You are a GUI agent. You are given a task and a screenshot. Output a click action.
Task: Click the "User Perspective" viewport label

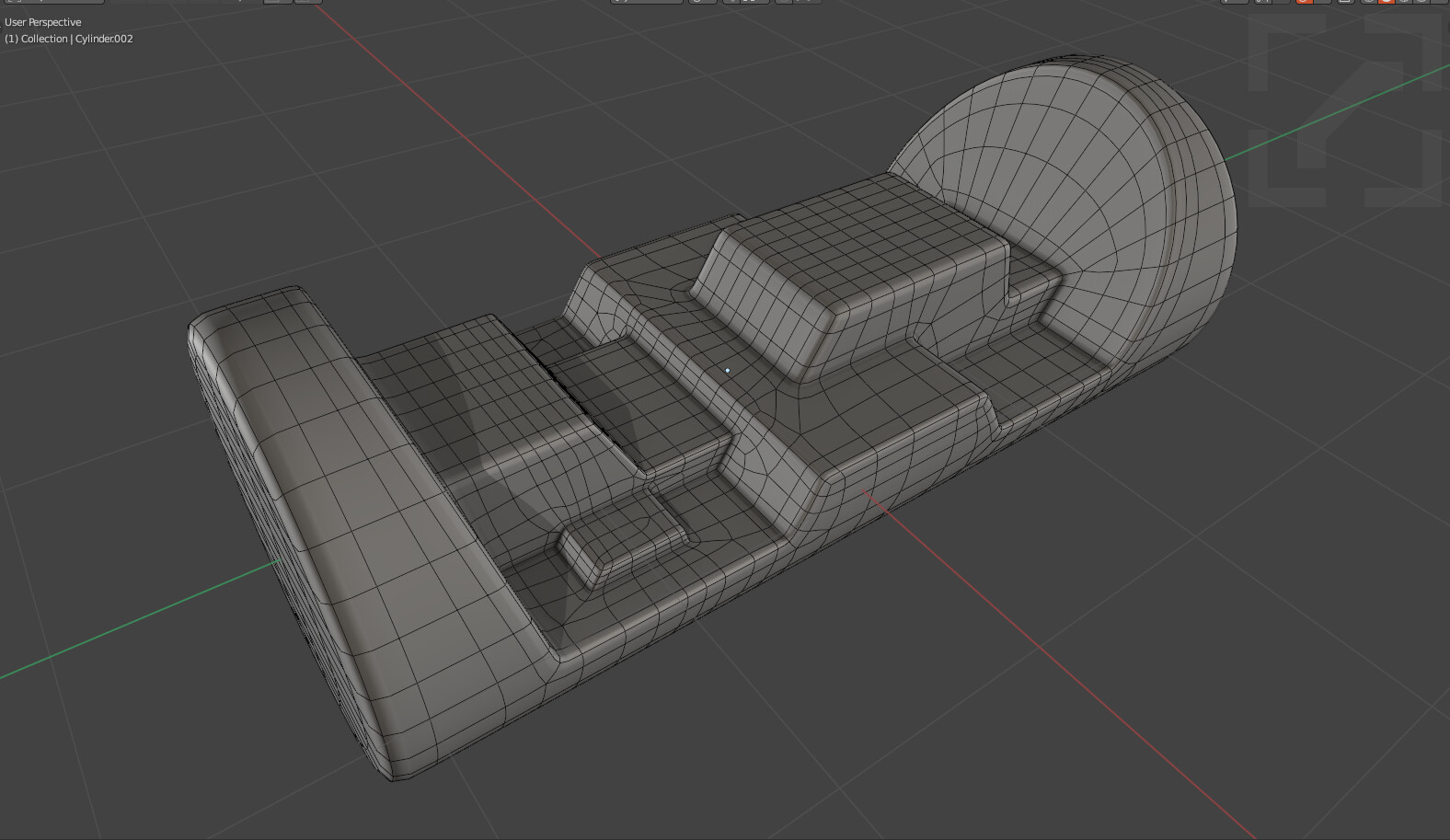(x=43, y=22)
